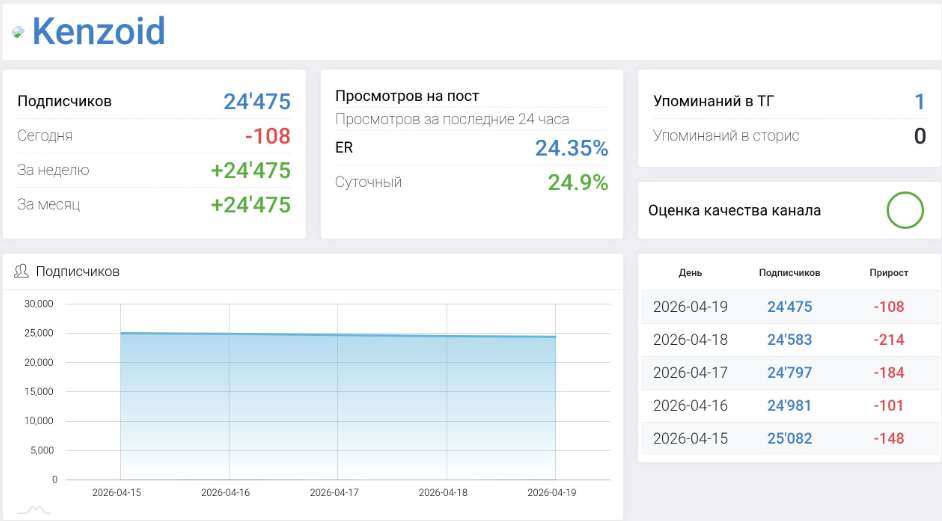The width and height of the screenshot is (942, 521).
Task: Click the ER value 24.35%
Action: [571, 148]
